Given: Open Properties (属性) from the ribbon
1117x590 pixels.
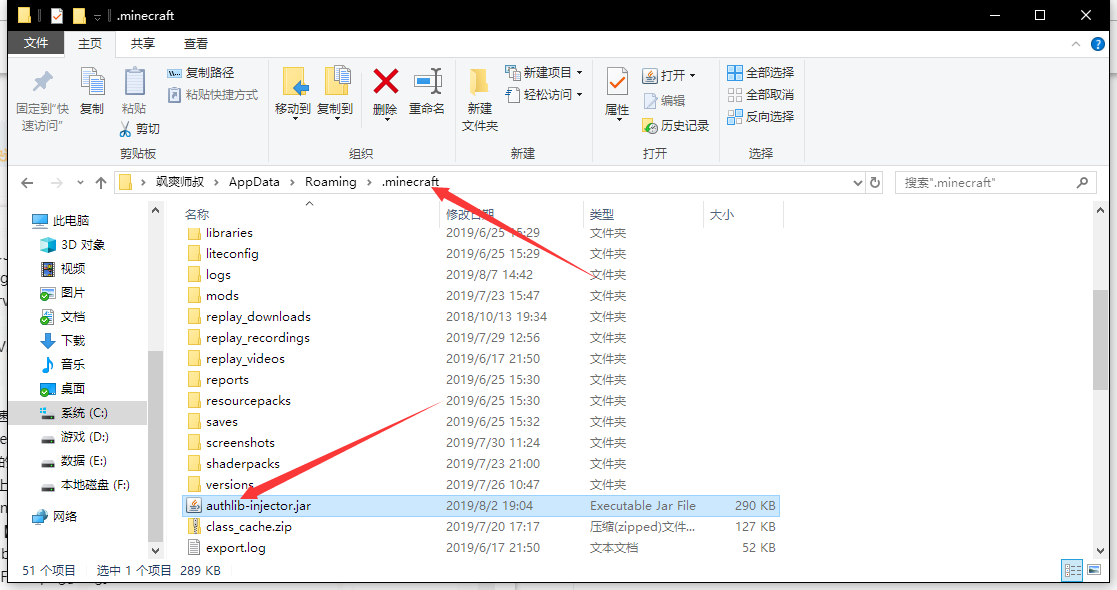Looking at the screenshot, I should 617,83.
